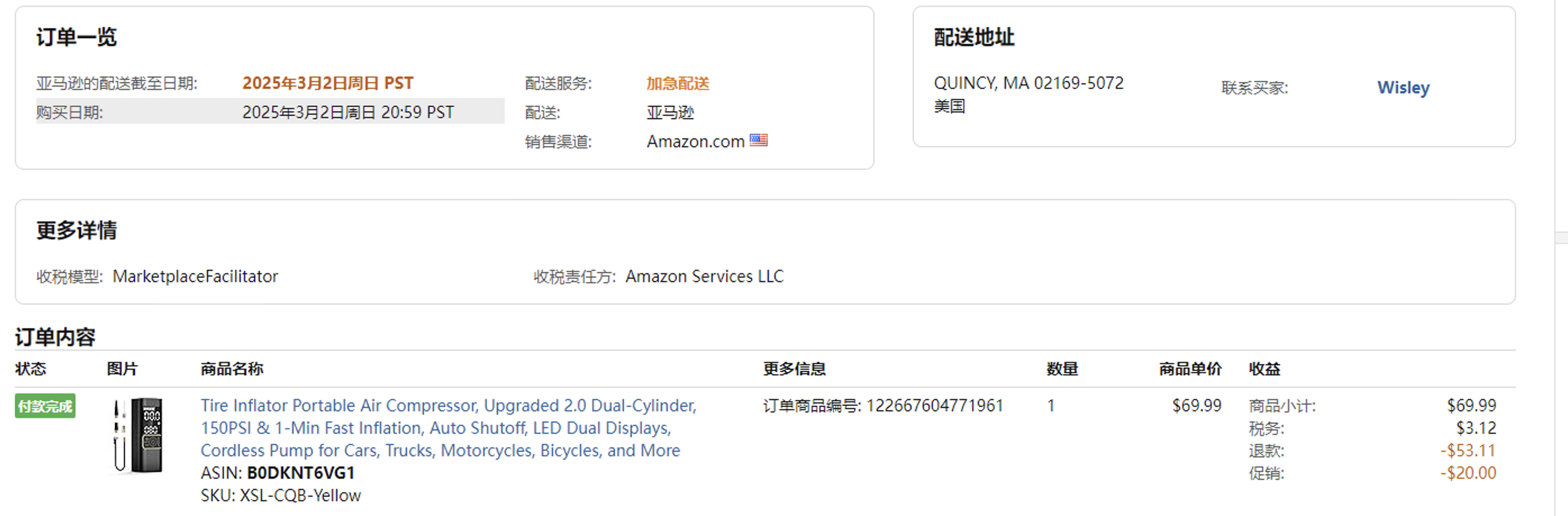
Task: Click the highlighted 购买日期 row
Action: (270, 112)
